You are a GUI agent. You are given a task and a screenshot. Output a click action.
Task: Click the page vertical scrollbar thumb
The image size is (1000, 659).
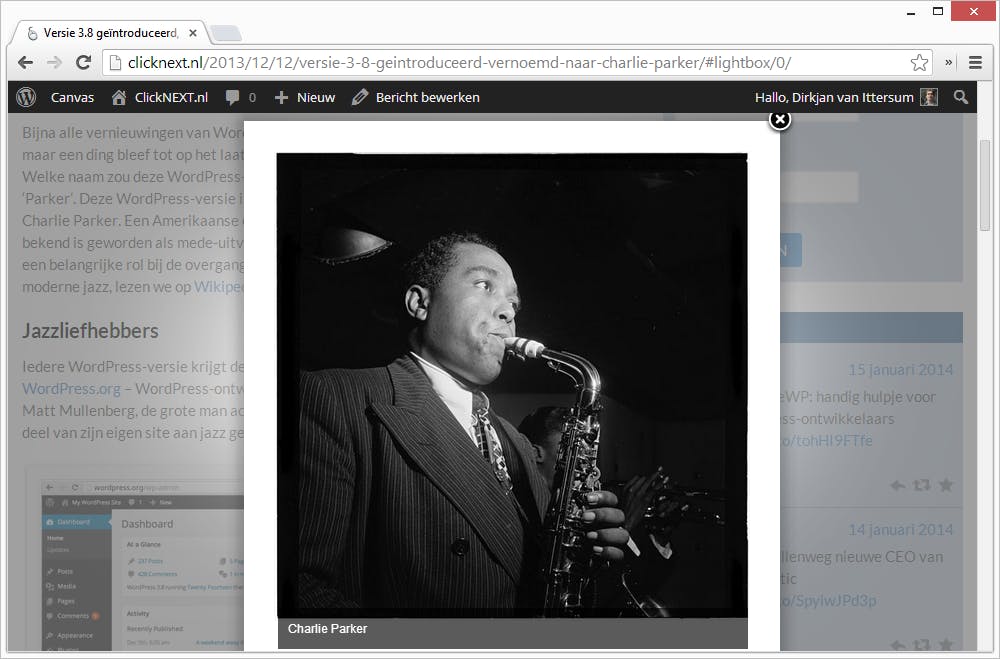[x=985, y=185]
